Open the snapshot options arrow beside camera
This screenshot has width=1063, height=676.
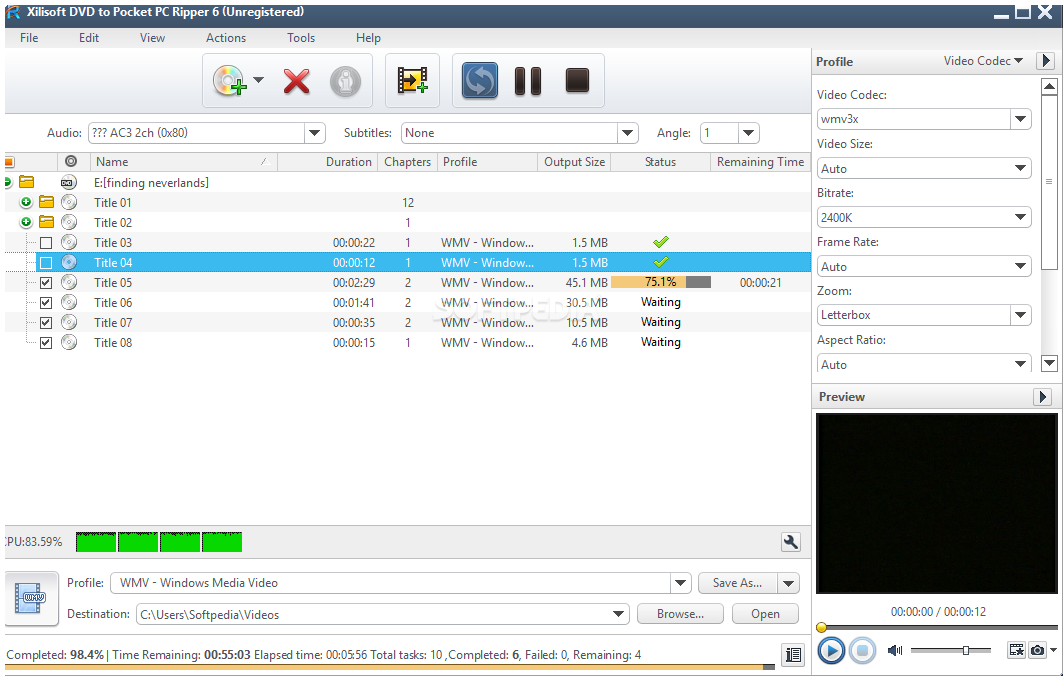pyautogui.click(x=1054, y=650)
